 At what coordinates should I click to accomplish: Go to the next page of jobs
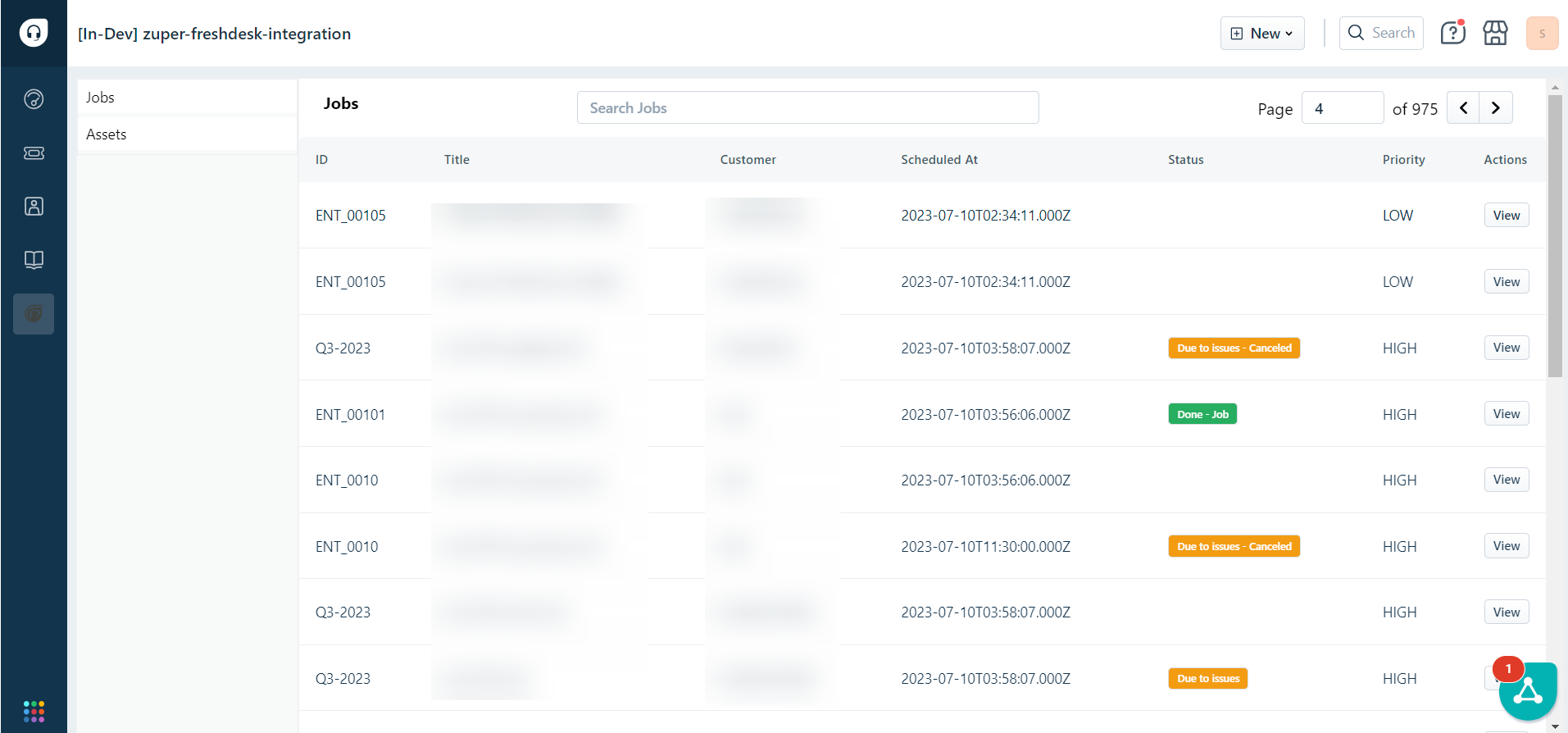coord(1495,108)
